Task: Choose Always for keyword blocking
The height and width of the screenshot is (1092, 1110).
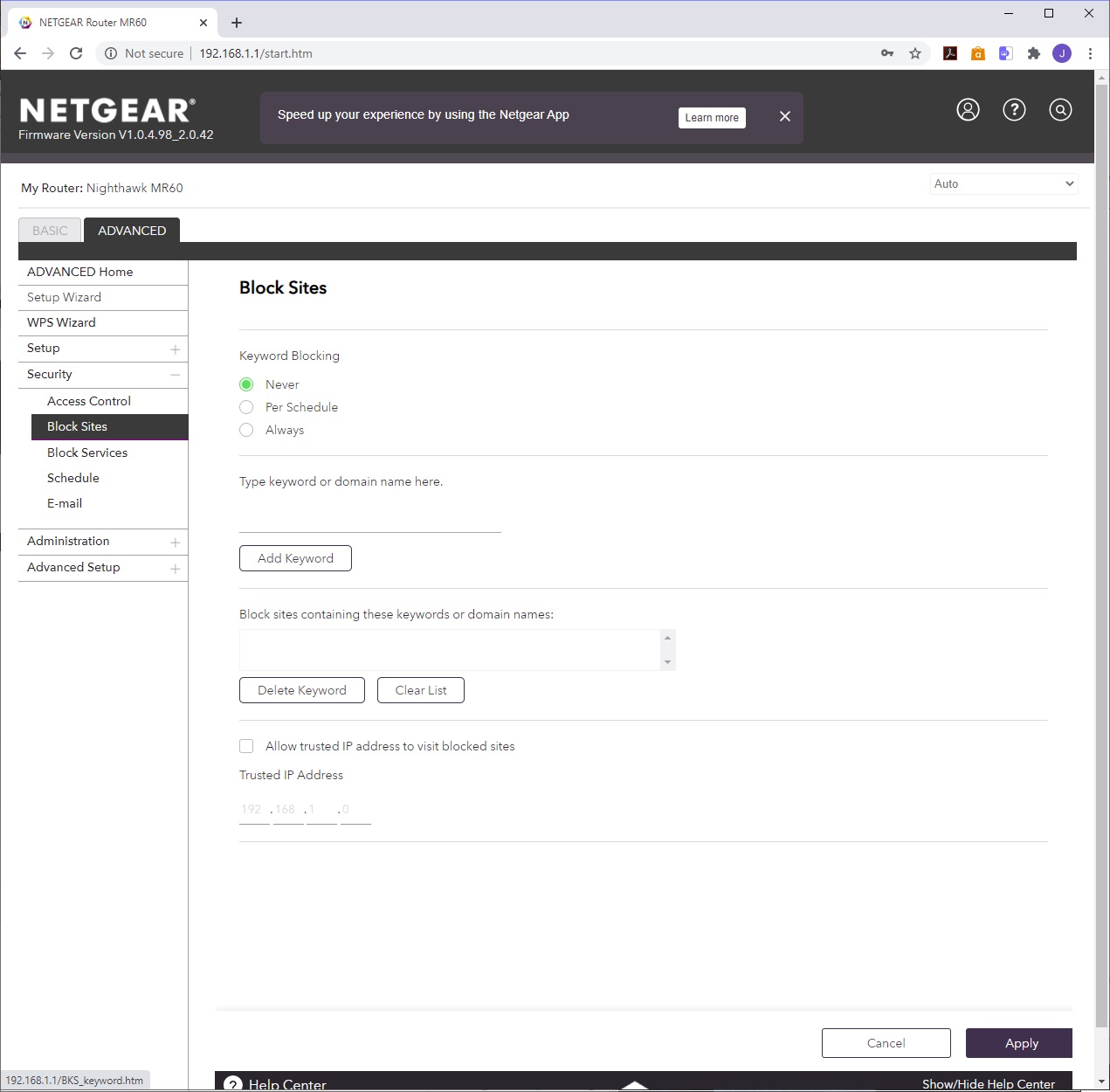Action: point(246,430)
